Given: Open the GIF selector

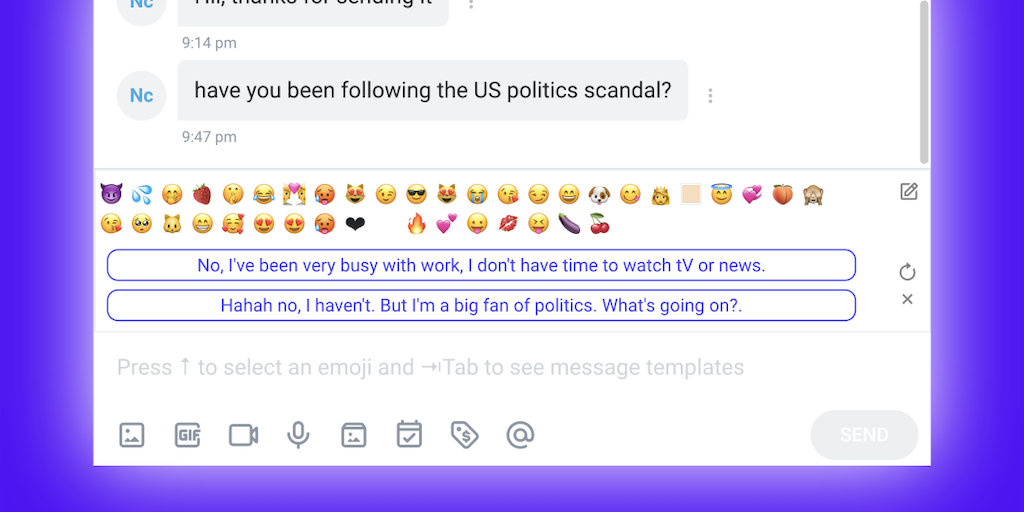Looking at the screenshot, I should click(188, 435).
